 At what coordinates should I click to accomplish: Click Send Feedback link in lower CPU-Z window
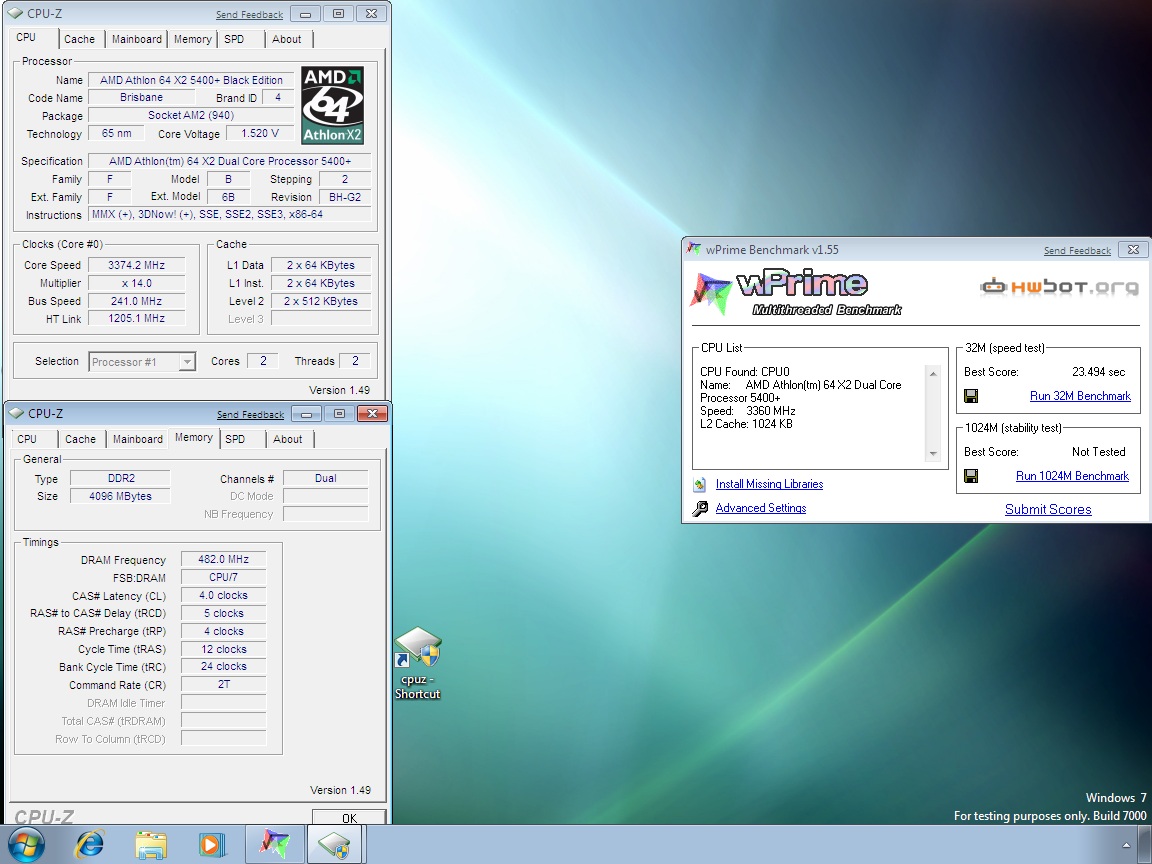pyautogui.click(x=250, y=414)
